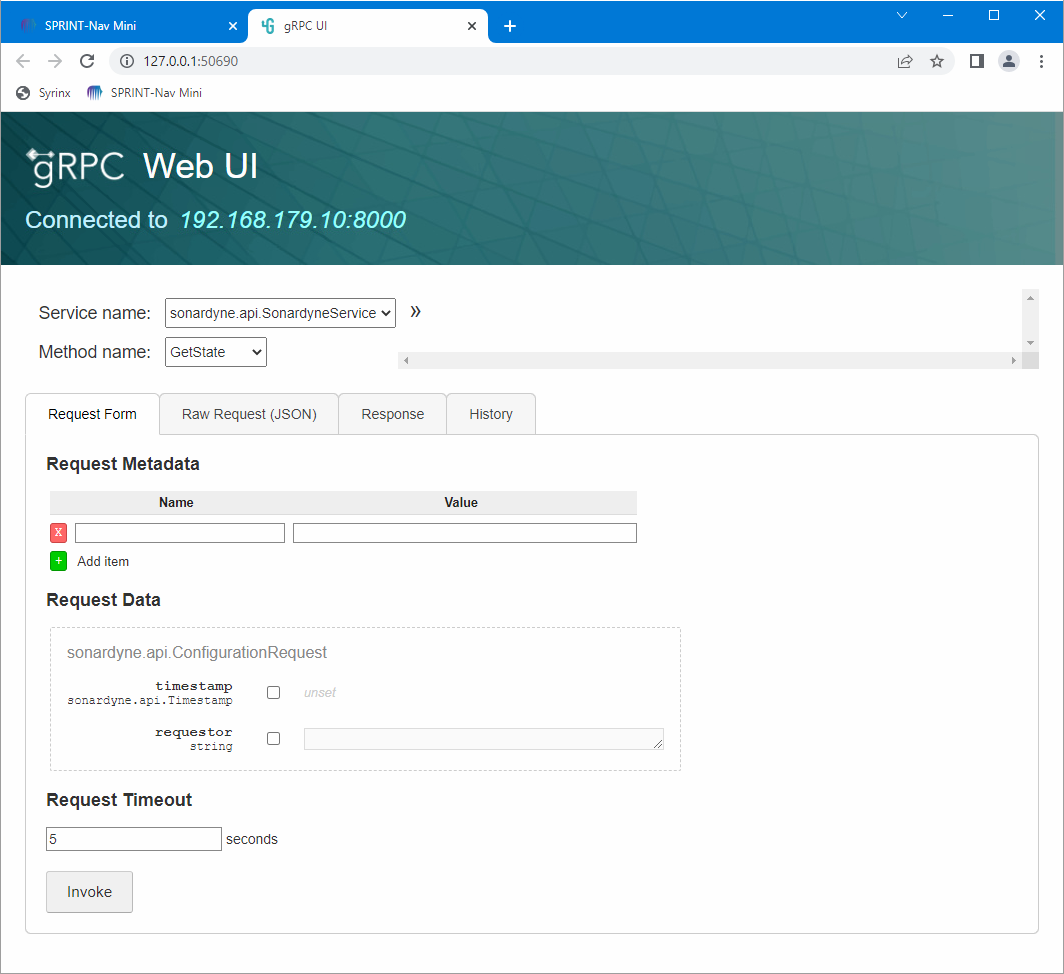Open the SPRINT-Nav Mini bookmark
This screenshot has width=1064, height=974.
point(145,93)
